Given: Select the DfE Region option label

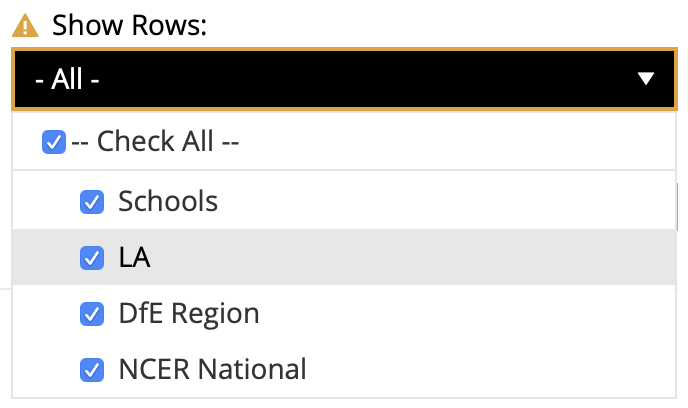Looking at the screenshot, I should pyautogui.click(x=189, y=314).
